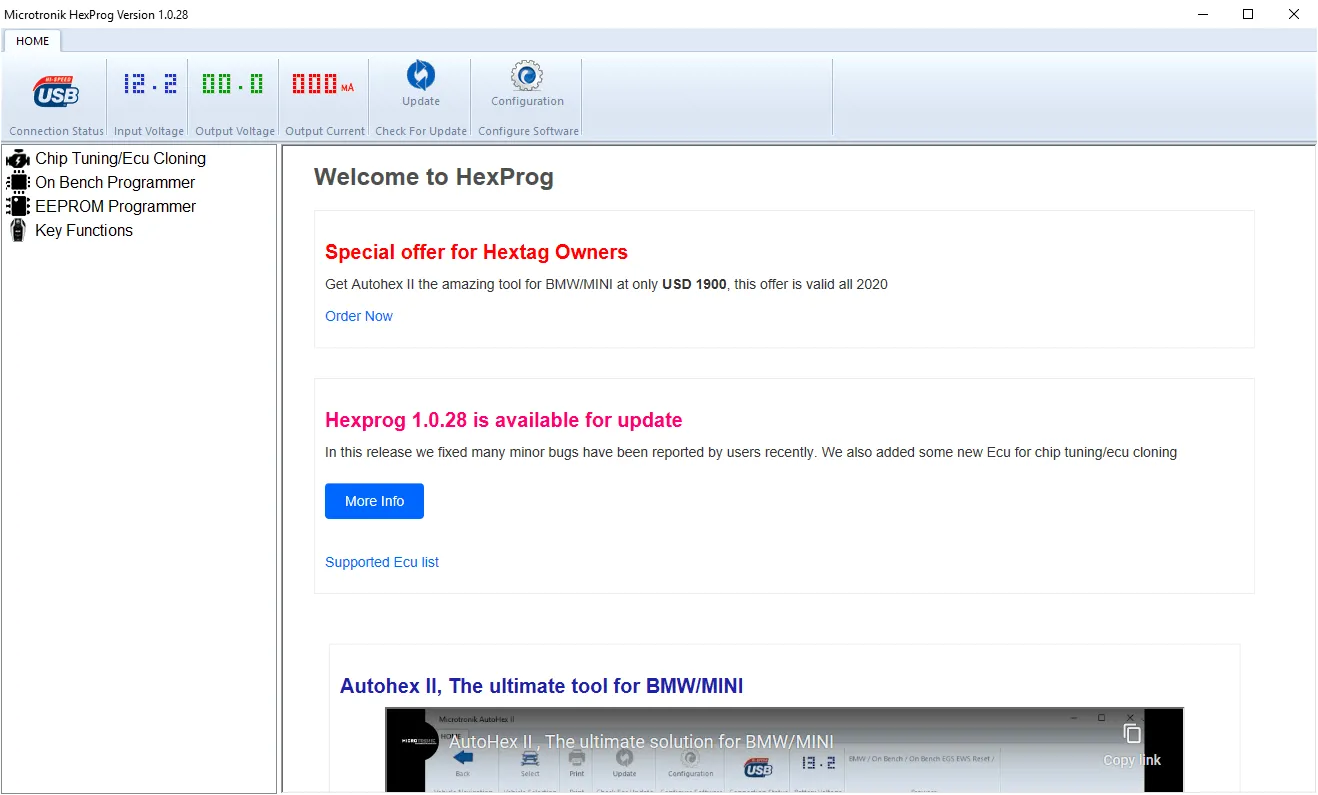Screen dimensions: 1318x795
Task: Close the HexProg window
Action: (1294, 14)
